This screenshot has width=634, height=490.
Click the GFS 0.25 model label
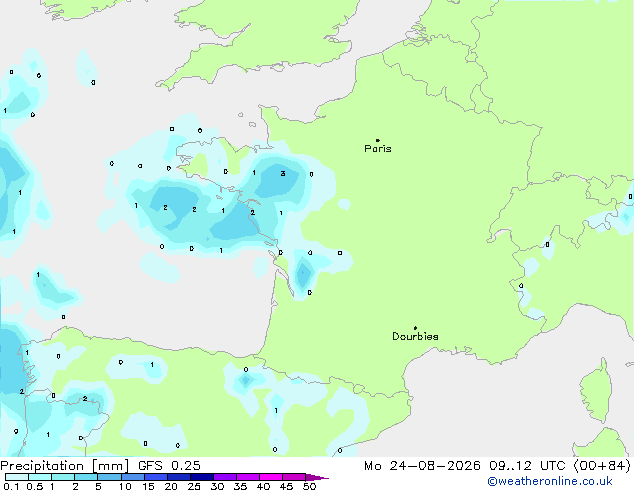coord(169,466)
